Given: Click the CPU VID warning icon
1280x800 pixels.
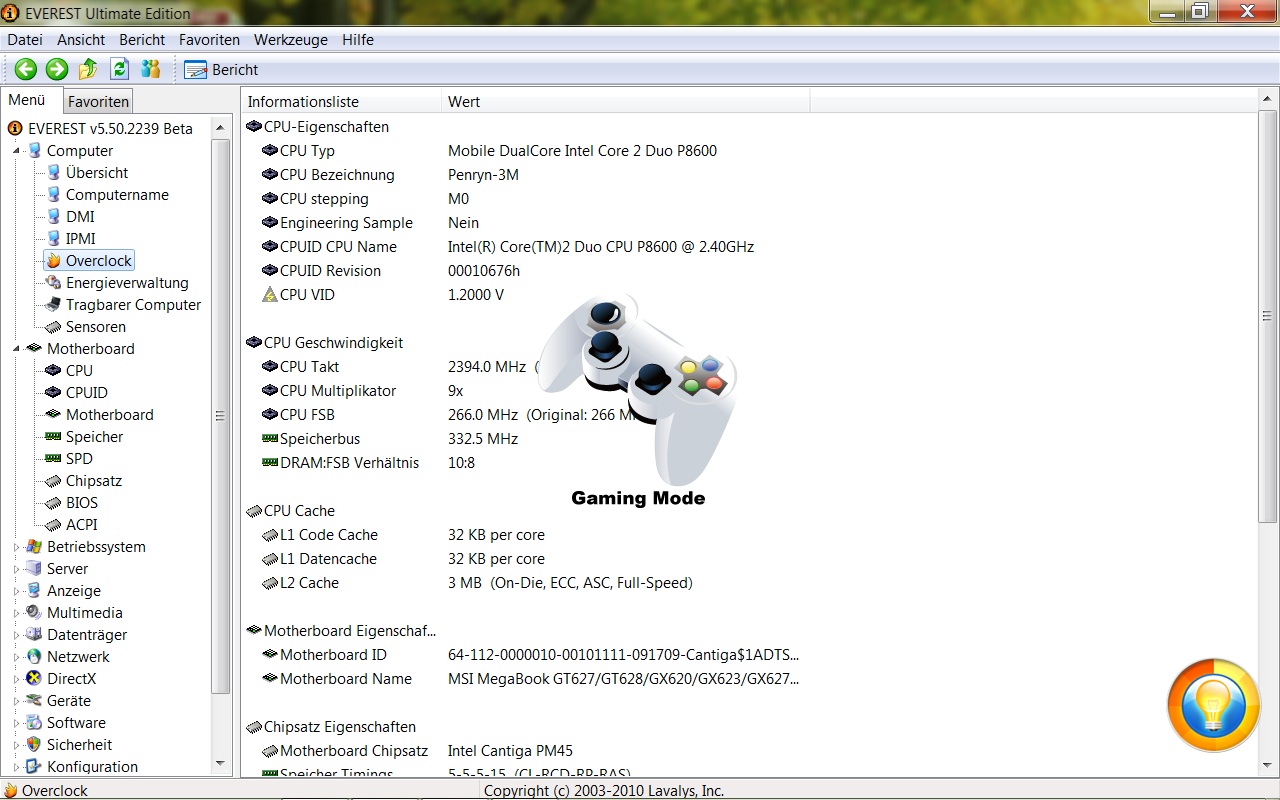Looking at the screenshot, I should pos(270,295).
